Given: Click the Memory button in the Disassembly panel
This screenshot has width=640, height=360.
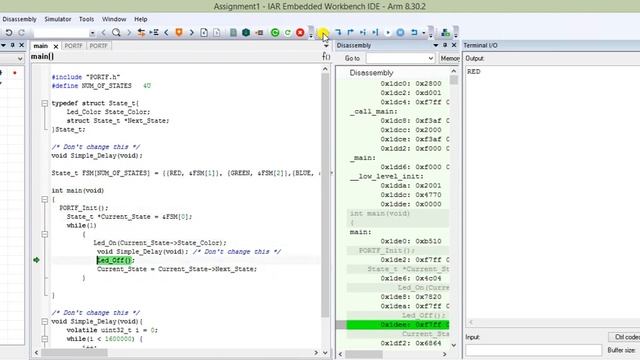Looking at the screenshot, I should click(449, 58).
